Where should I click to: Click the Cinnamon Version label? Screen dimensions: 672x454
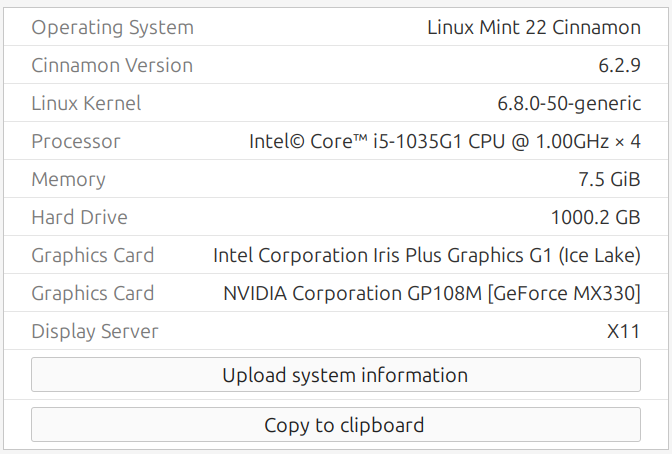112,66
